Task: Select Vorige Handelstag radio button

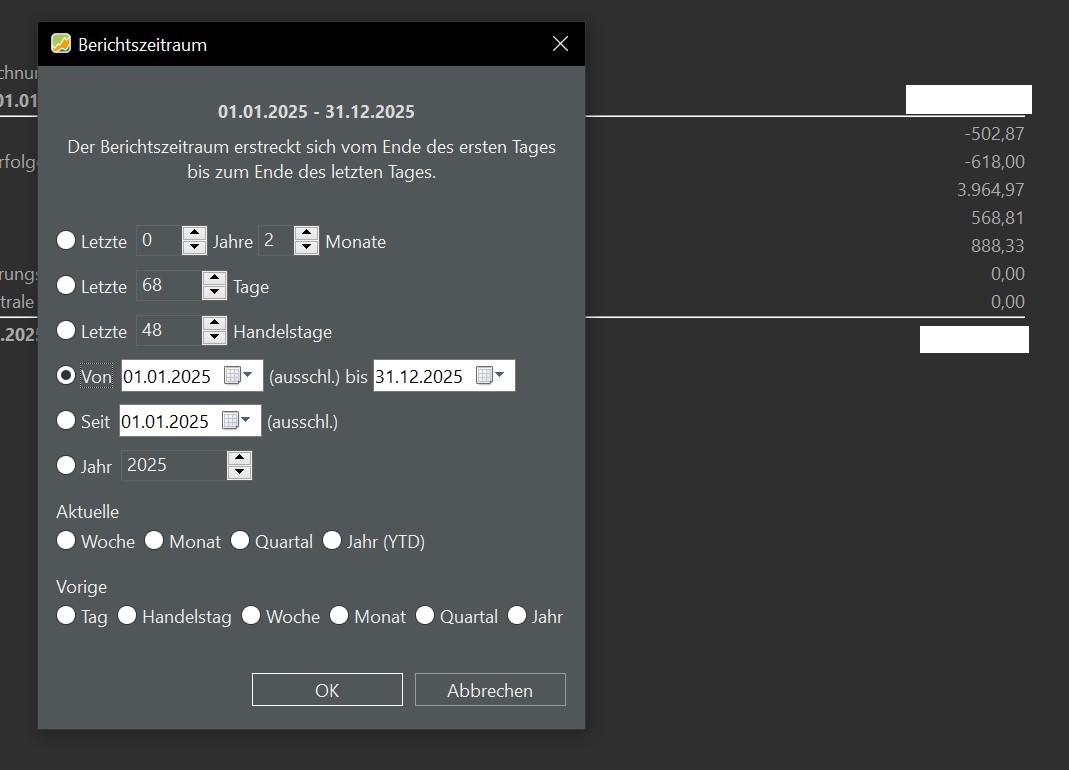Action: pos(127,615)
